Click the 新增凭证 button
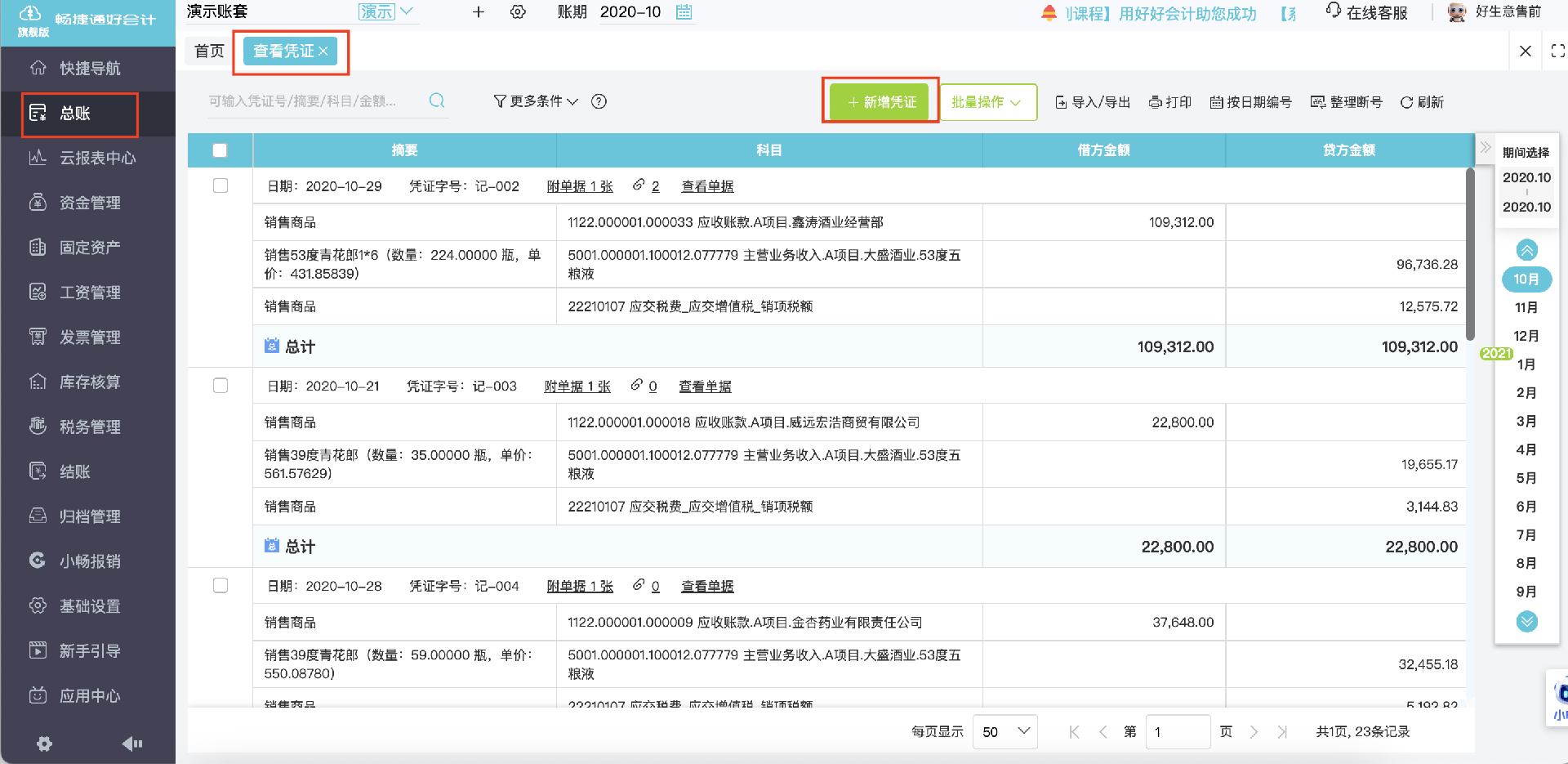 880,101
